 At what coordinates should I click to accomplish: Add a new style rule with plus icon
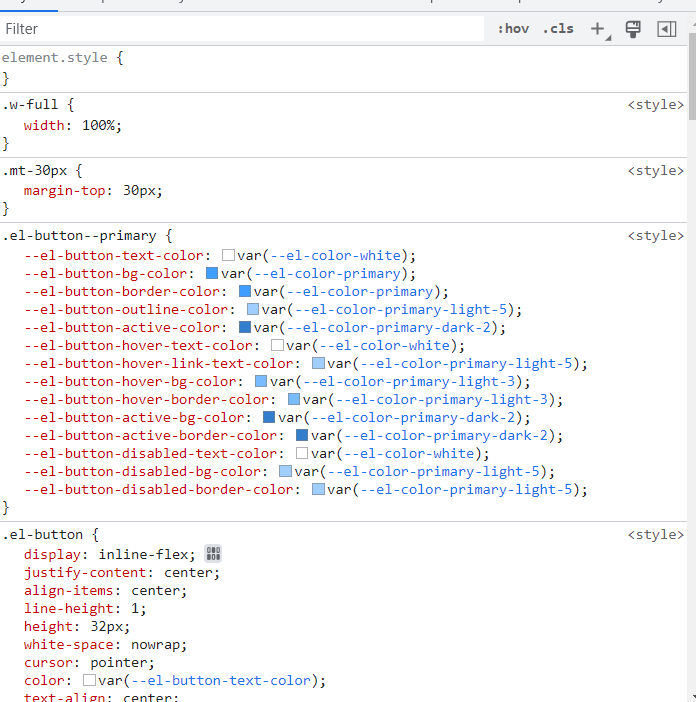pos(598,29)
